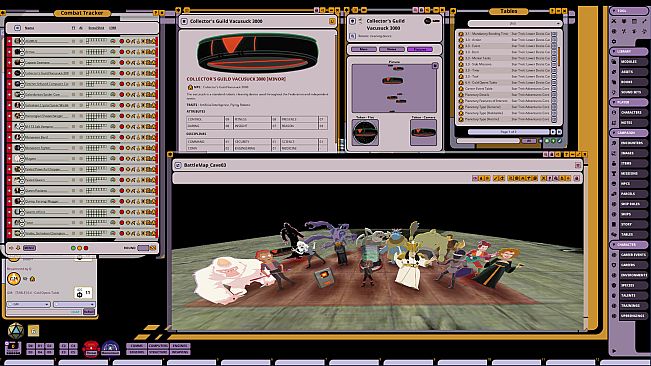Toggle red status dot on Captain Freeman row
651x366 pixels.
(x=122, y=62)
